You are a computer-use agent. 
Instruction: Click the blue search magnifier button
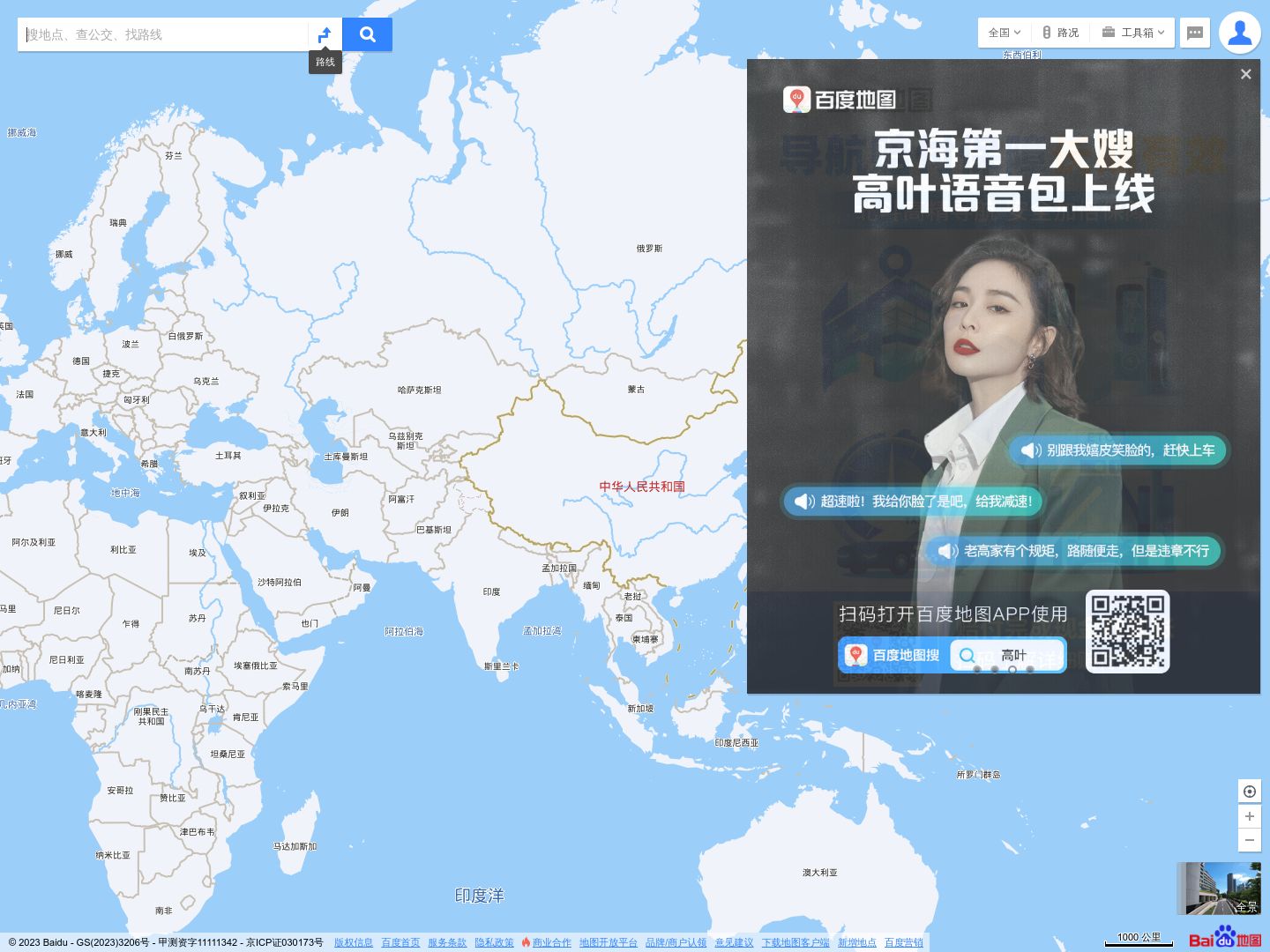tap(368, 34)
